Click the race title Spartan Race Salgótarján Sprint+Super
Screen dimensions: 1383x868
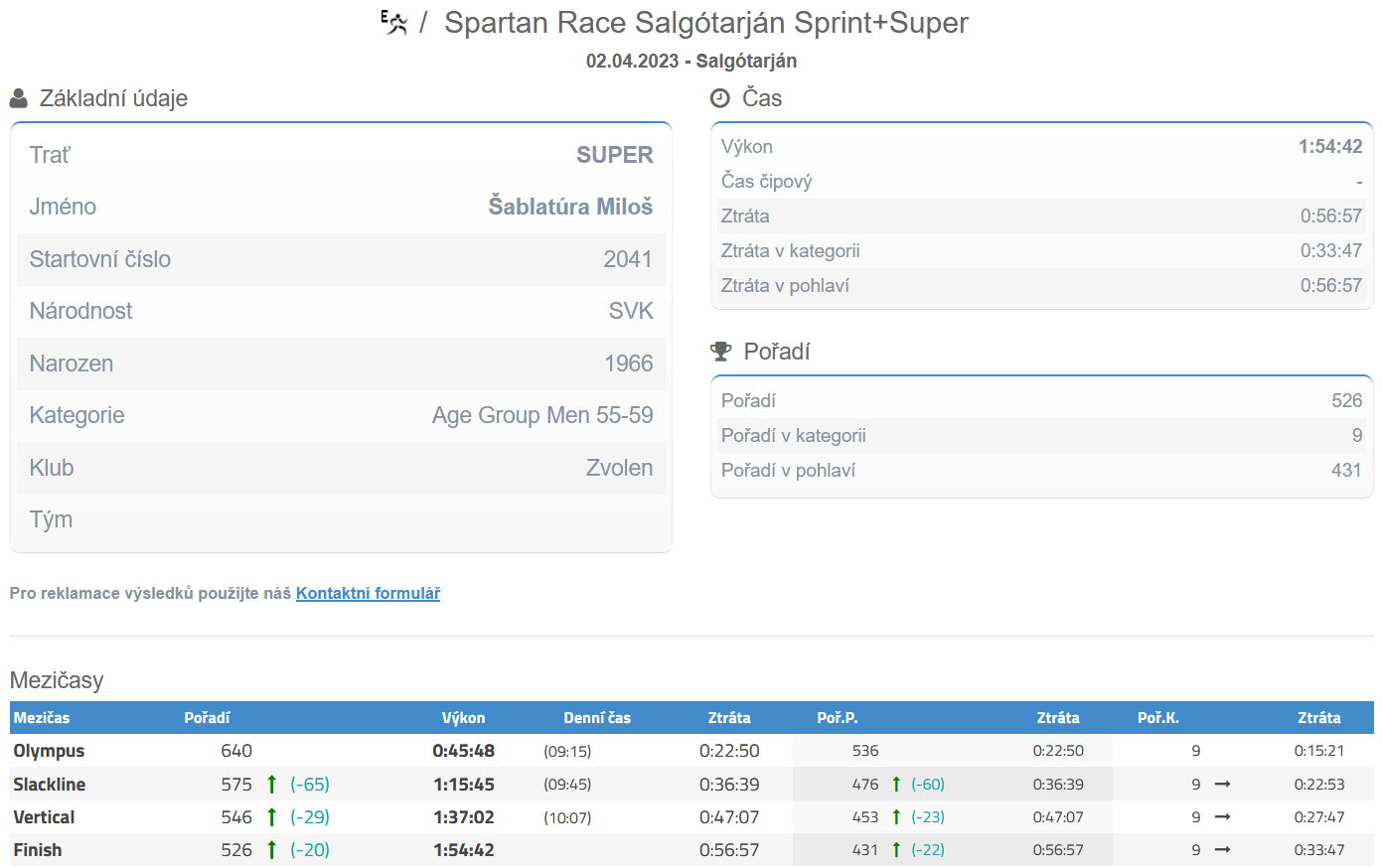[x=705, y=22]
